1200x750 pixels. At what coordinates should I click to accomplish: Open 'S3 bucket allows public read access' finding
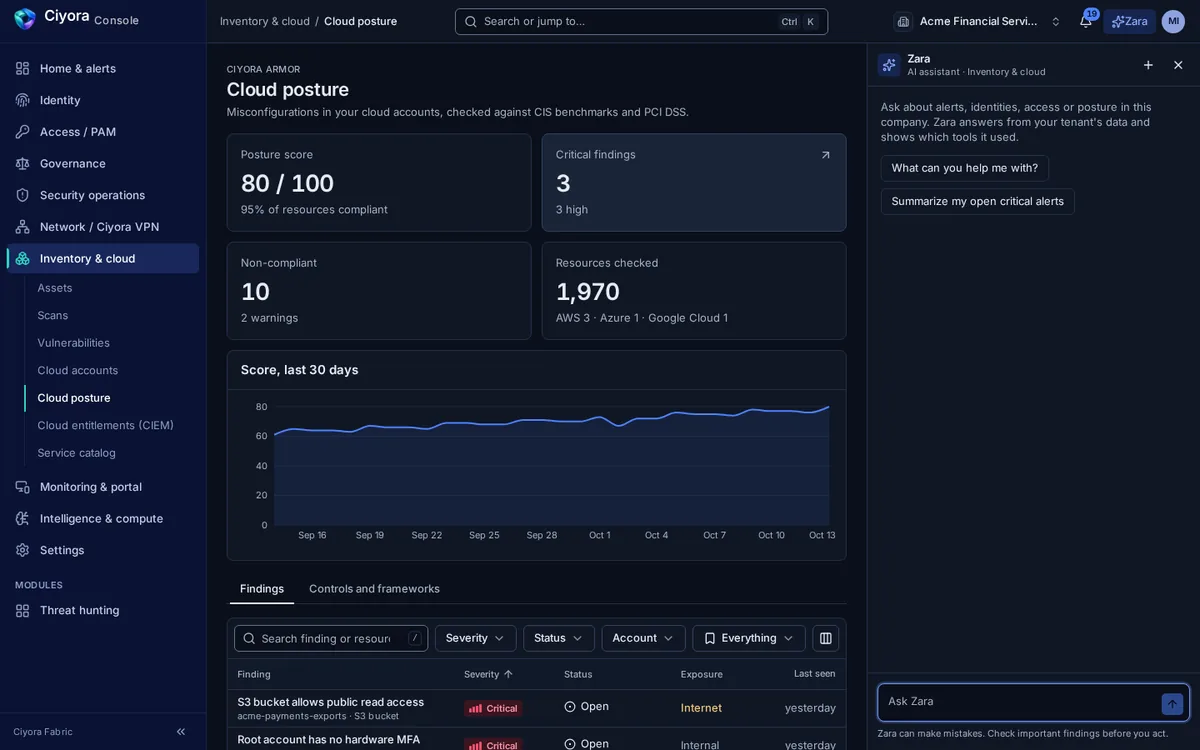[331, 702]
